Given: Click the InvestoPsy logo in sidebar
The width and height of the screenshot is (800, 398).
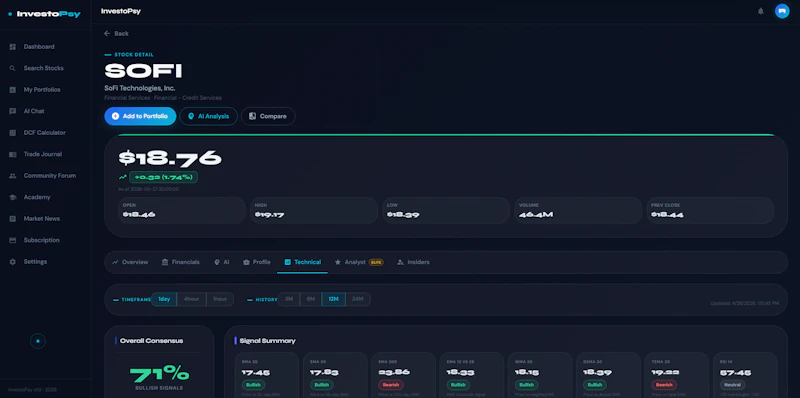Looking at the screenshot, I should point(44,14).
